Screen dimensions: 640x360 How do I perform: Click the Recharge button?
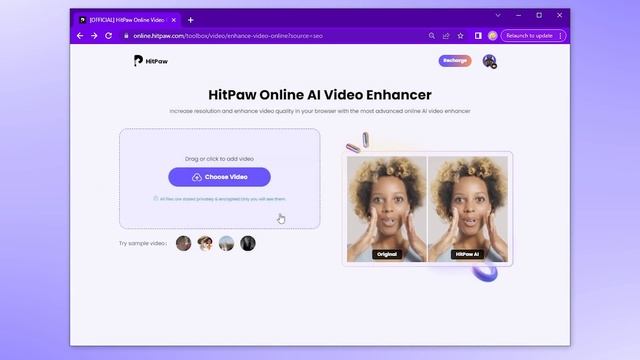(455, 61)
